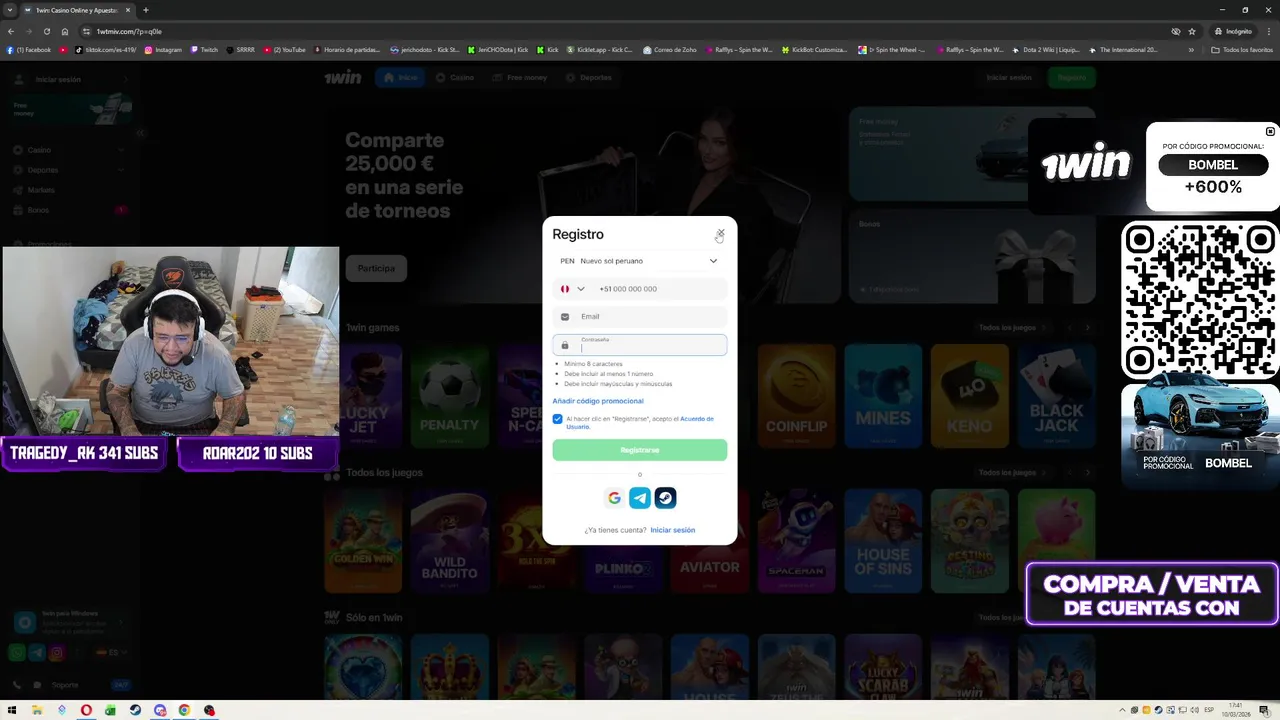Open the Aviator game thumbnail
This screenshot has width=1280, height=720.
(x=709, y=540)
